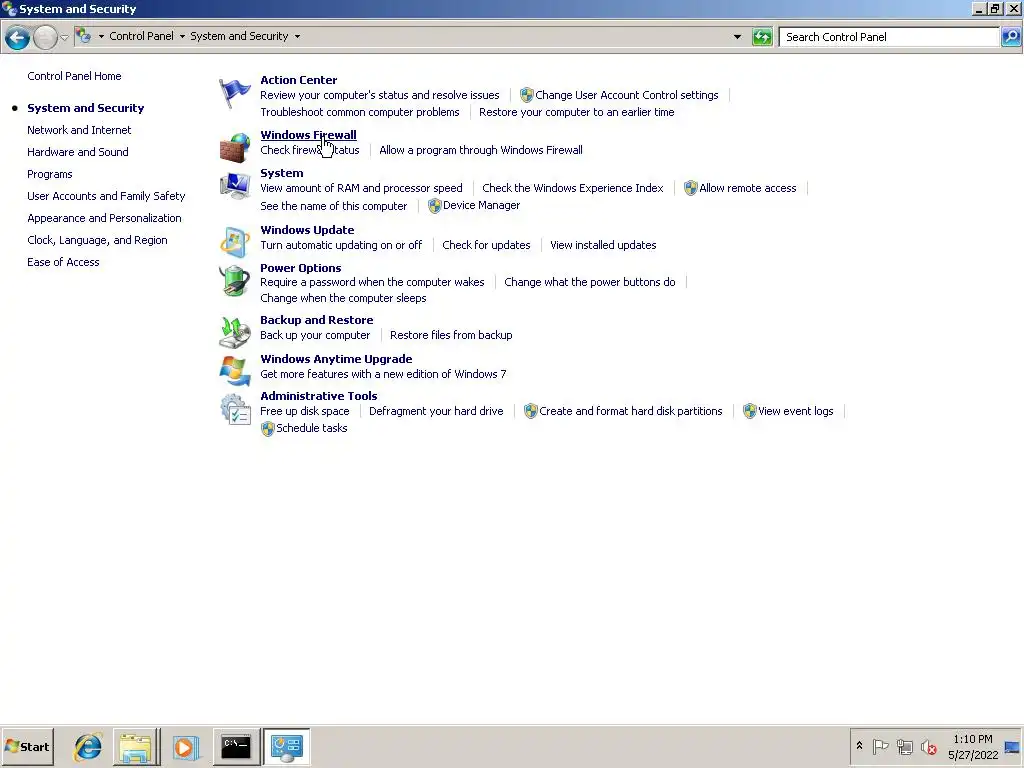Click Restore files from backup
The image size is (1024, 768).
[x=451, y=335]
